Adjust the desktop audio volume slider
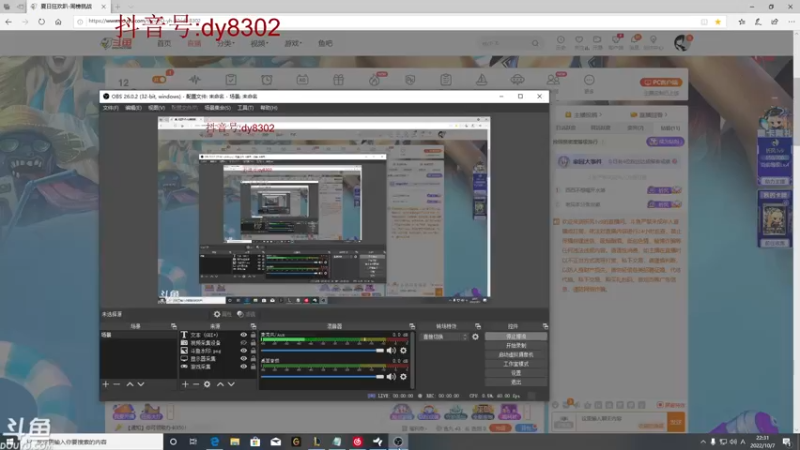The image size is (800, 450). click(322, 377)
